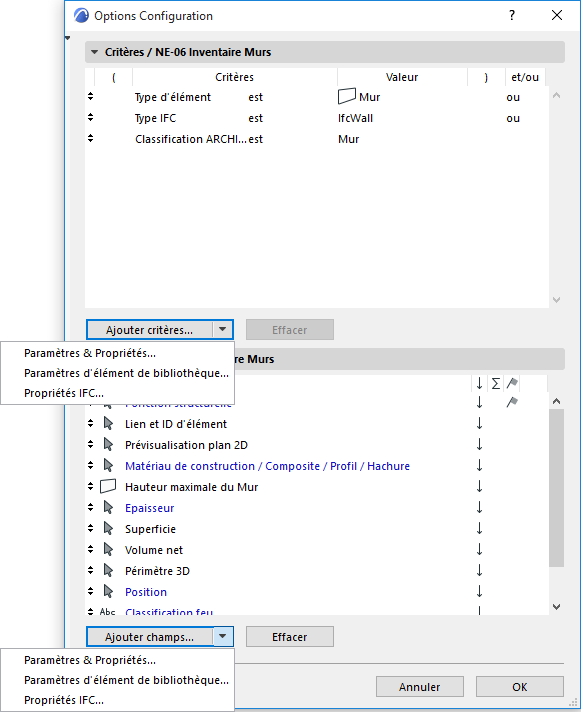The image size is (581, 712).
Task: Click reorder handle of Superficie row
Action: pos(90,528)
